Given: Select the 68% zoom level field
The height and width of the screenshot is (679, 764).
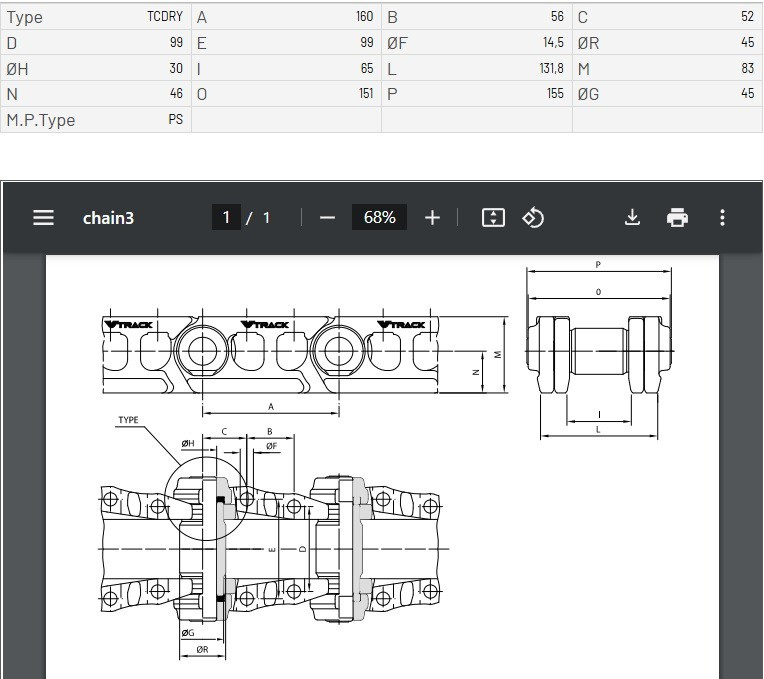Looking at the screenshot, I should (x=379, y=217).
